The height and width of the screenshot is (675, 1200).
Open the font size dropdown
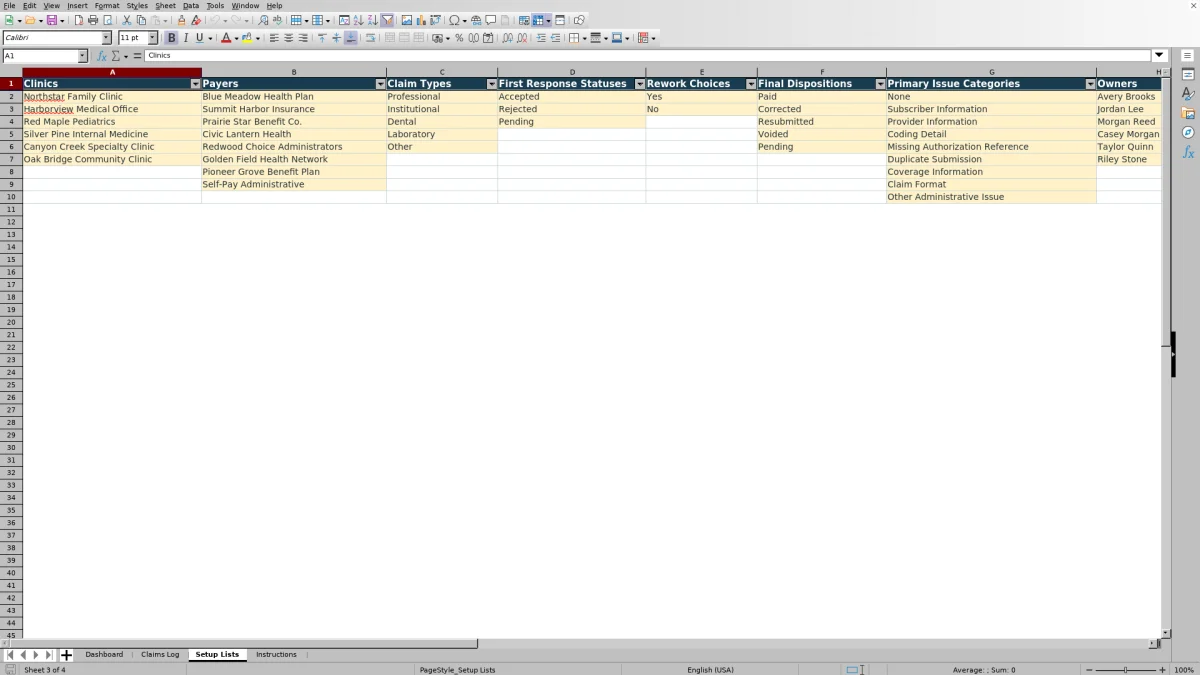pyautogui.click(x=152, y=38)
